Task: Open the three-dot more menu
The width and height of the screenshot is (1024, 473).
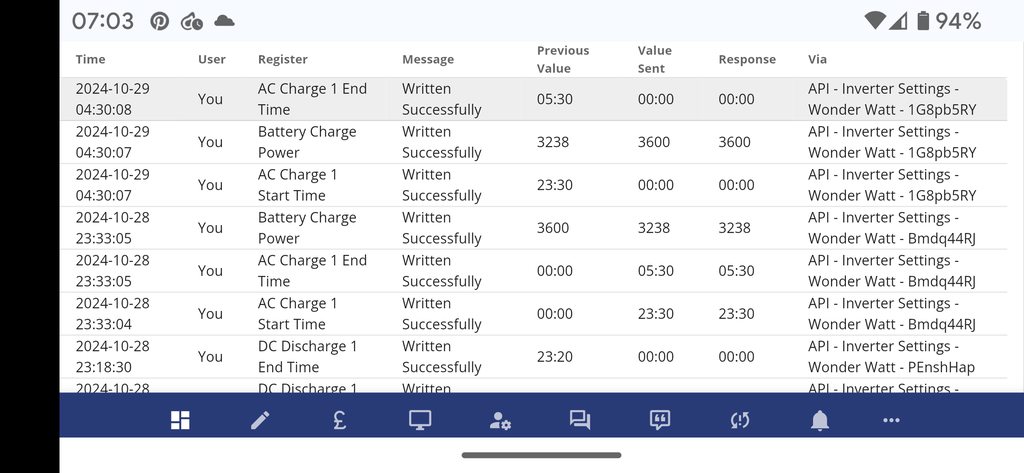Action: (x=892, y=421)
